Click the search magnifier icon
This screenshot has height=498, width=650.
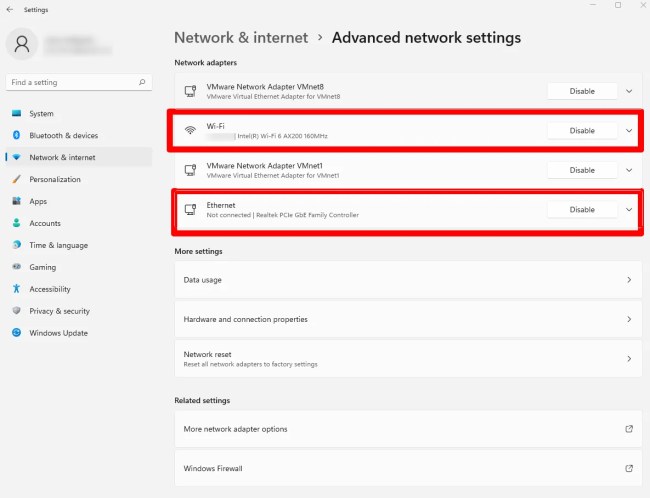pos(142,82)
